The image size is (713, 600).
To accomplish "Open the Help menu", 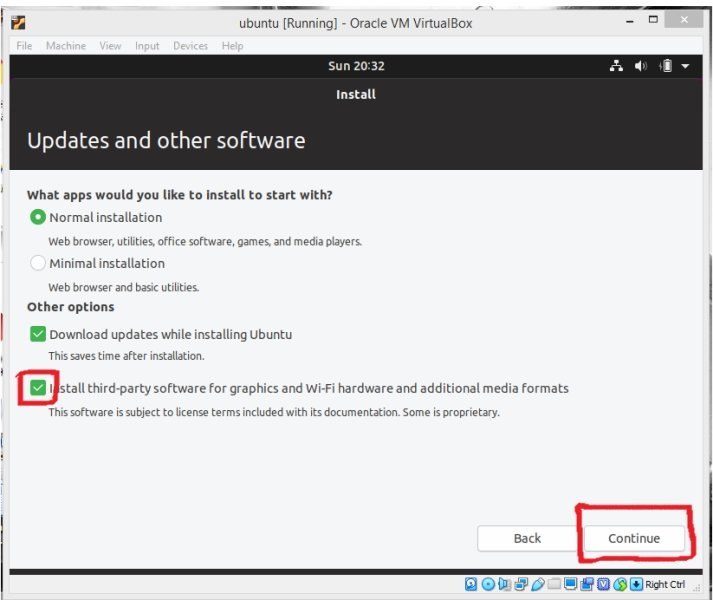I will [232, 46].
